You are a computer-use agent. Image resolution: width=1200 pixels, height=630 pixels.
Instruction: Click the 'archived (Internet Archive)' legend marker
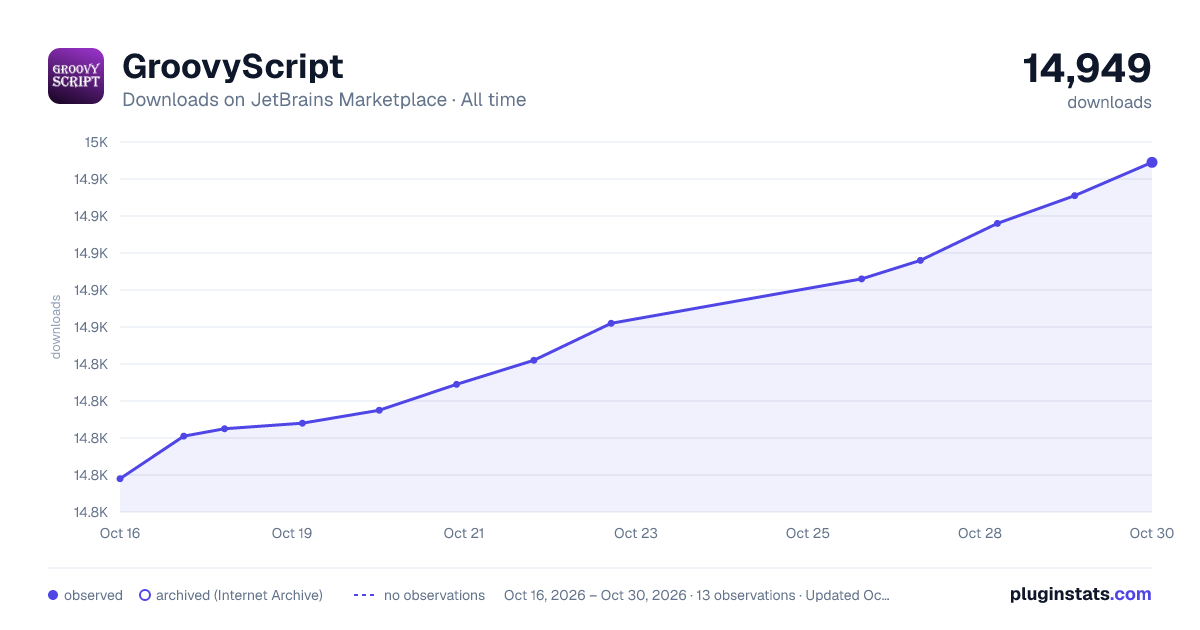click(145, 595)
